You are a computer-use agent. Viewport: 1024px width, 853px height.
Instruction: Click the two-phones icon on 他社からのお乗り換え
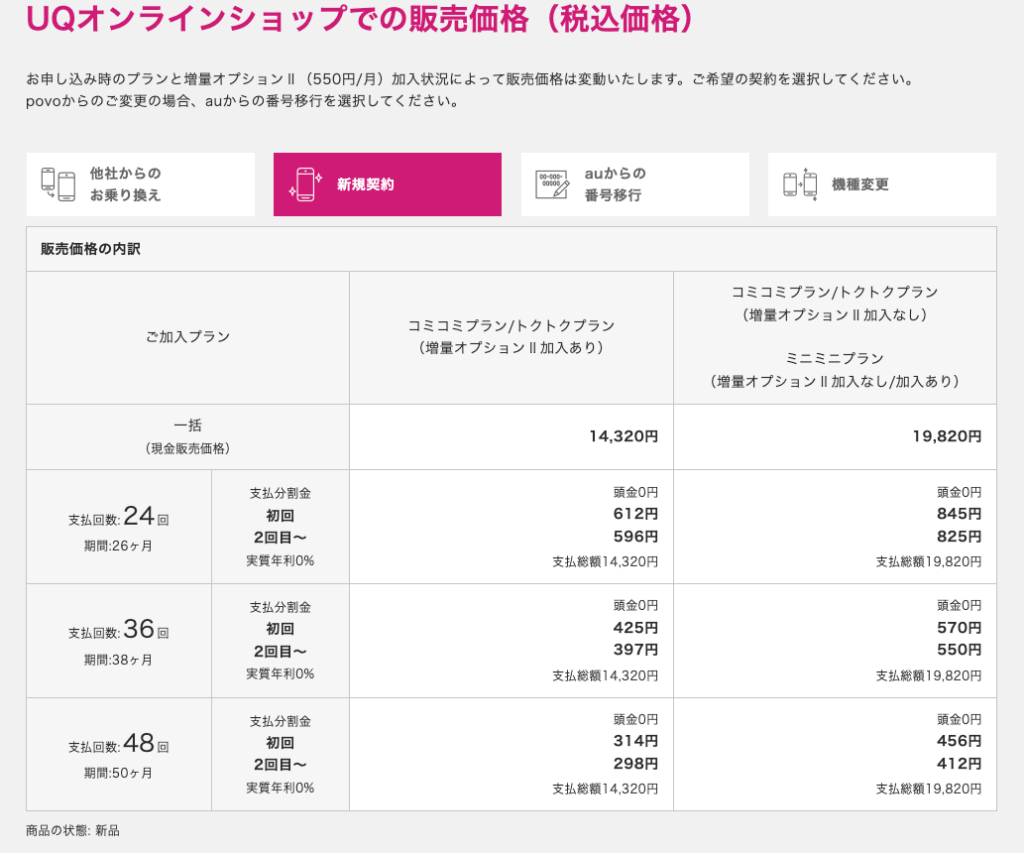pos(58,184)
